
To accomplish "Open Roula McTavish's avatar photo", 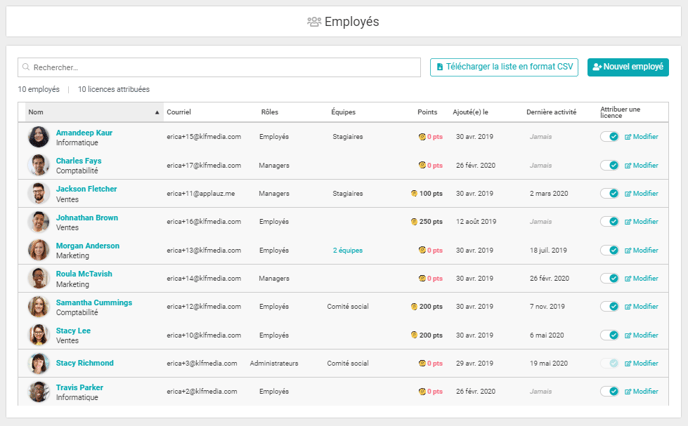I will 39,278.
